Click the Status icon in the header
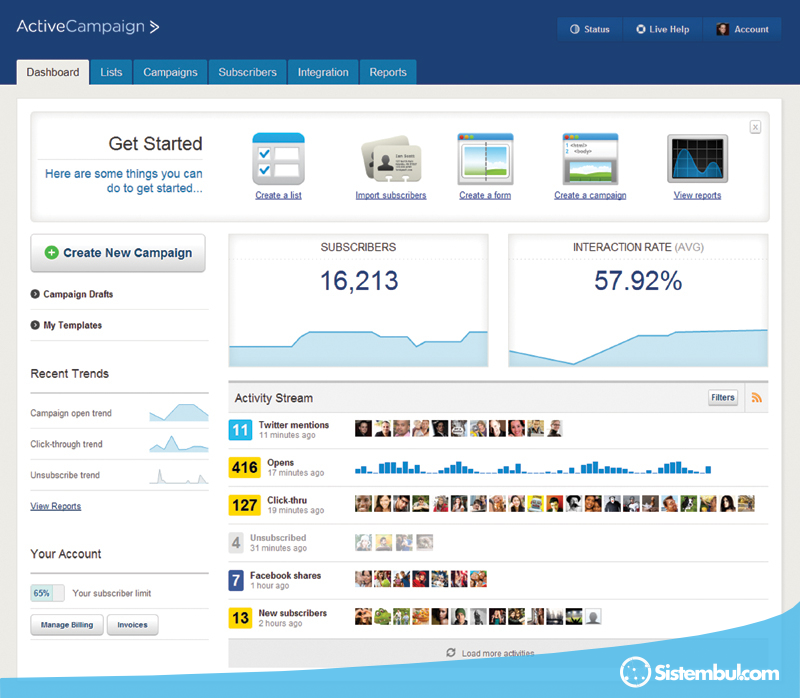Screen dimensions: 800x698 574,29
